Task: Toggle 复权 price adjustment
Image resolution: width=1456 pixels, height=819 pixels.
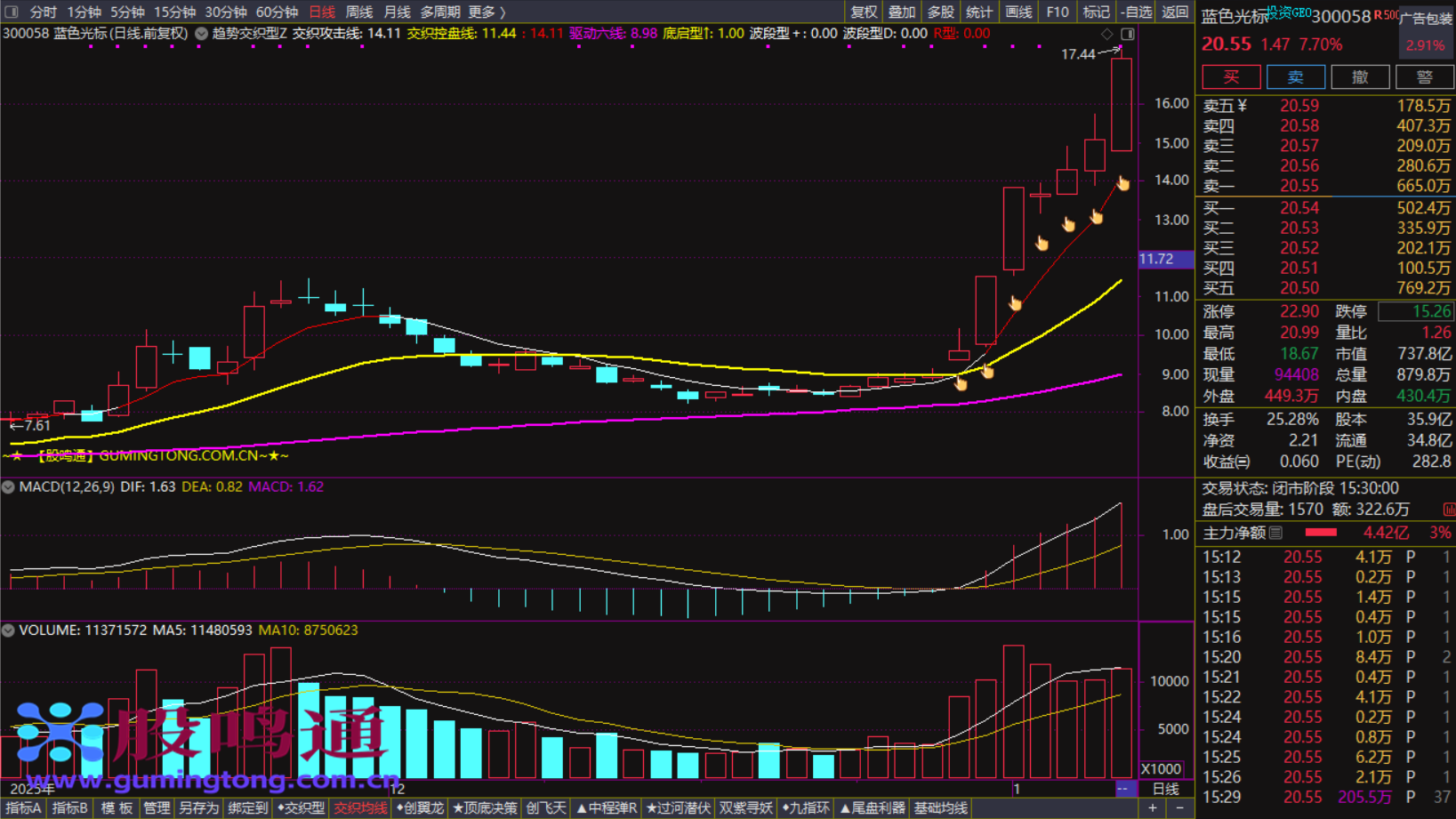Action: point(863,12)
